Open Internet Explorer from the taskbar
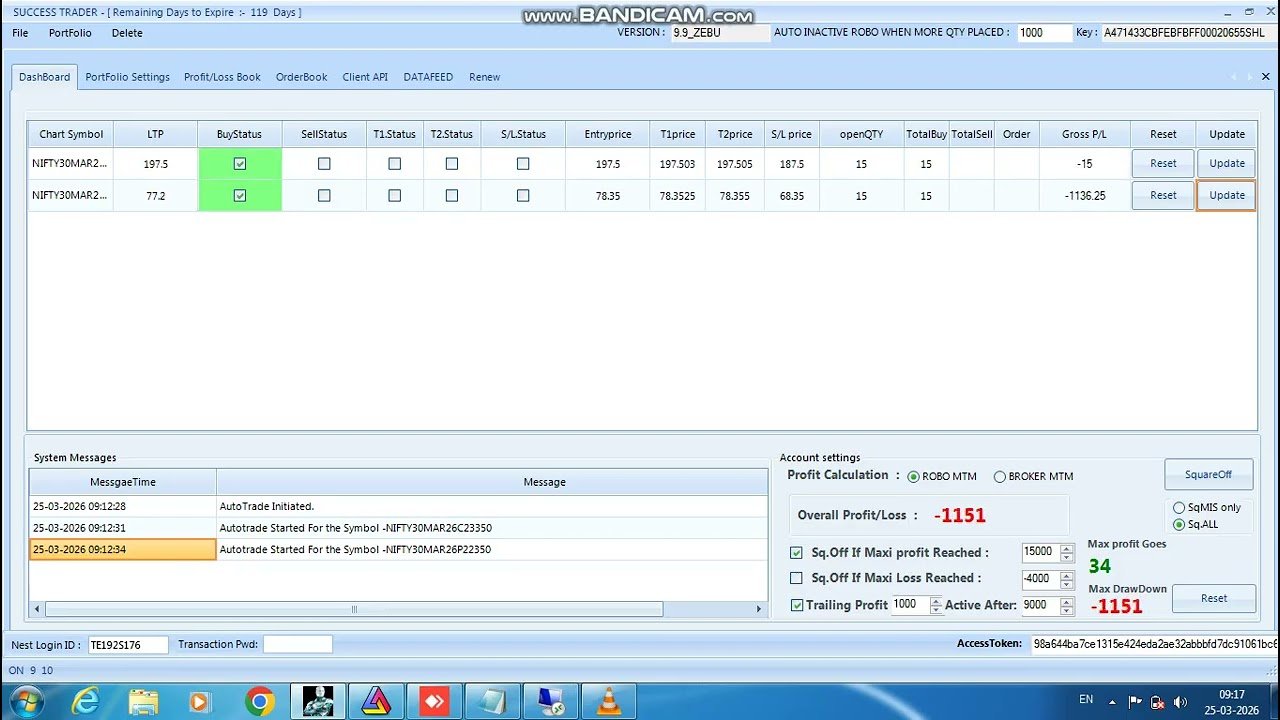Viewport: 1280px width, 720px height. [85, 700]
